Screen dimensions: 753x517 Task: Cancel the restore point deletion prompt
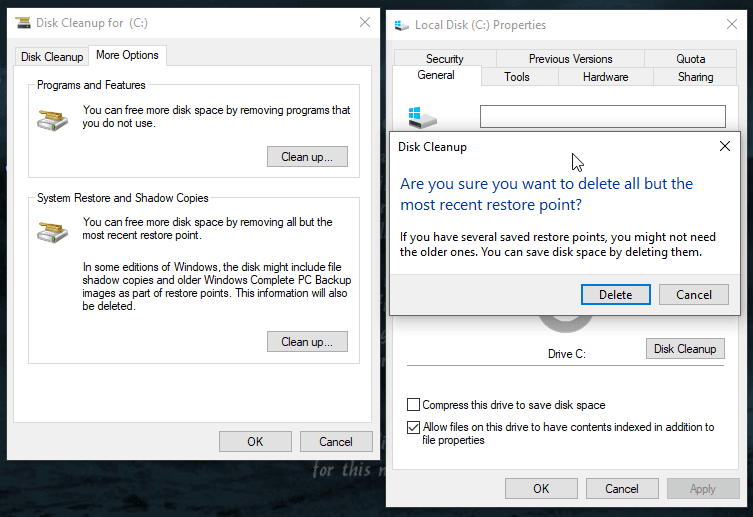pos(693,294)
